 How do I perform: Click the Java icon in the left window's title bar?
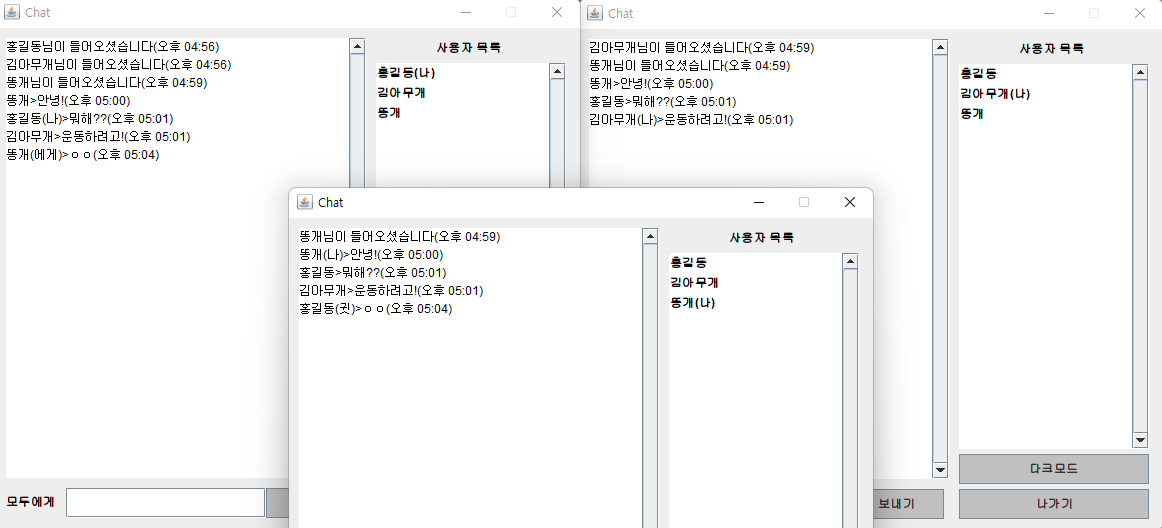click(x=12, y=13)
